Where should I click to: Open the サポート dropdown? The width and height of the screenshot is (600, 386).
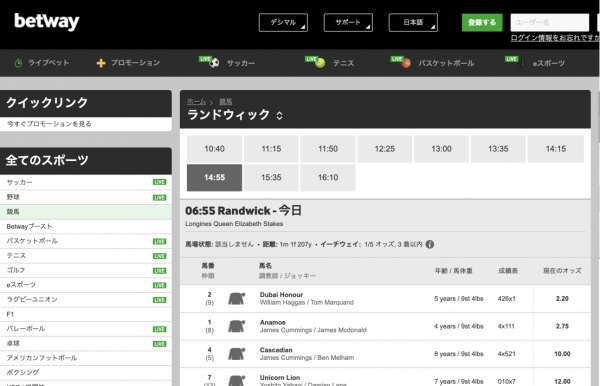click(x=348, y=23)
